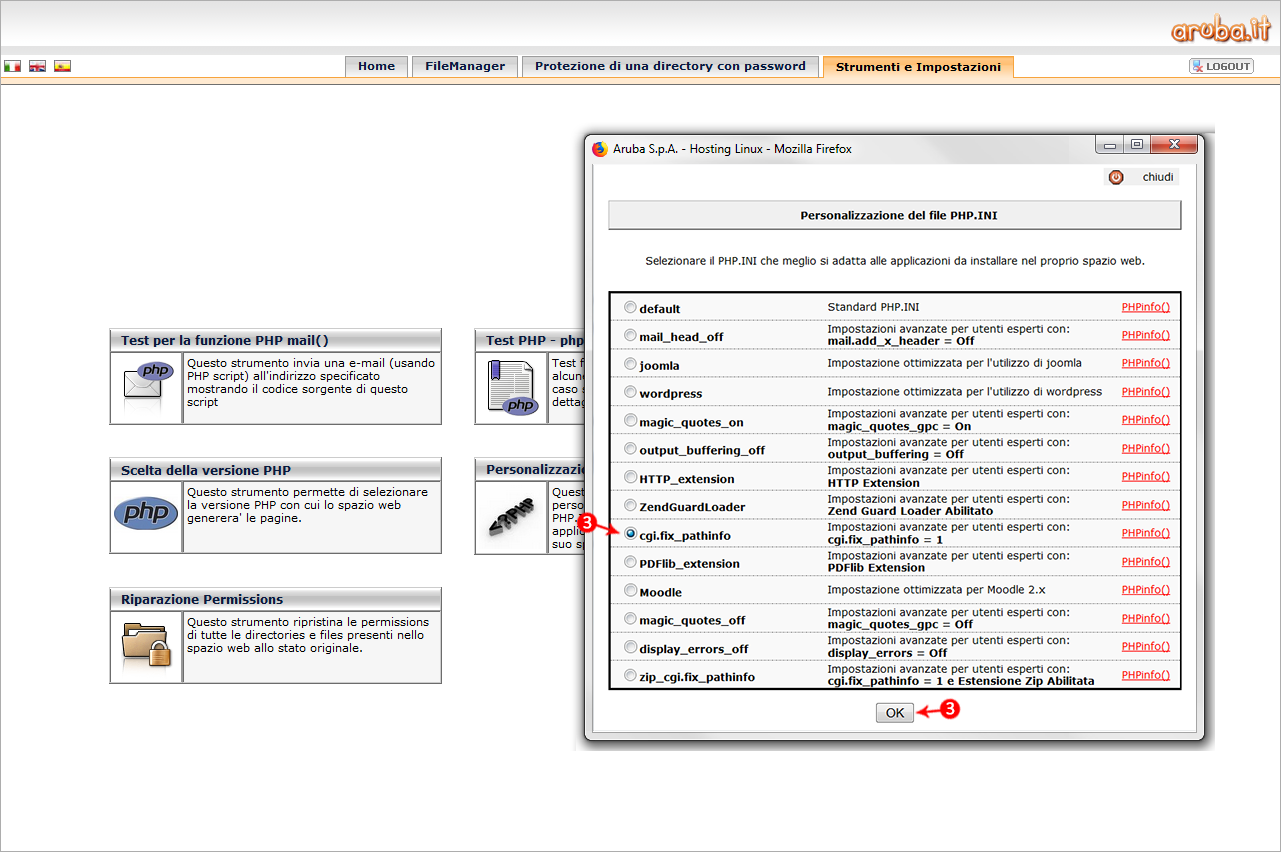The image size is (1281, 852).
Task: Click Impostazione ottimizzata per Moodle 2.x text
Action: click(936, 590)
